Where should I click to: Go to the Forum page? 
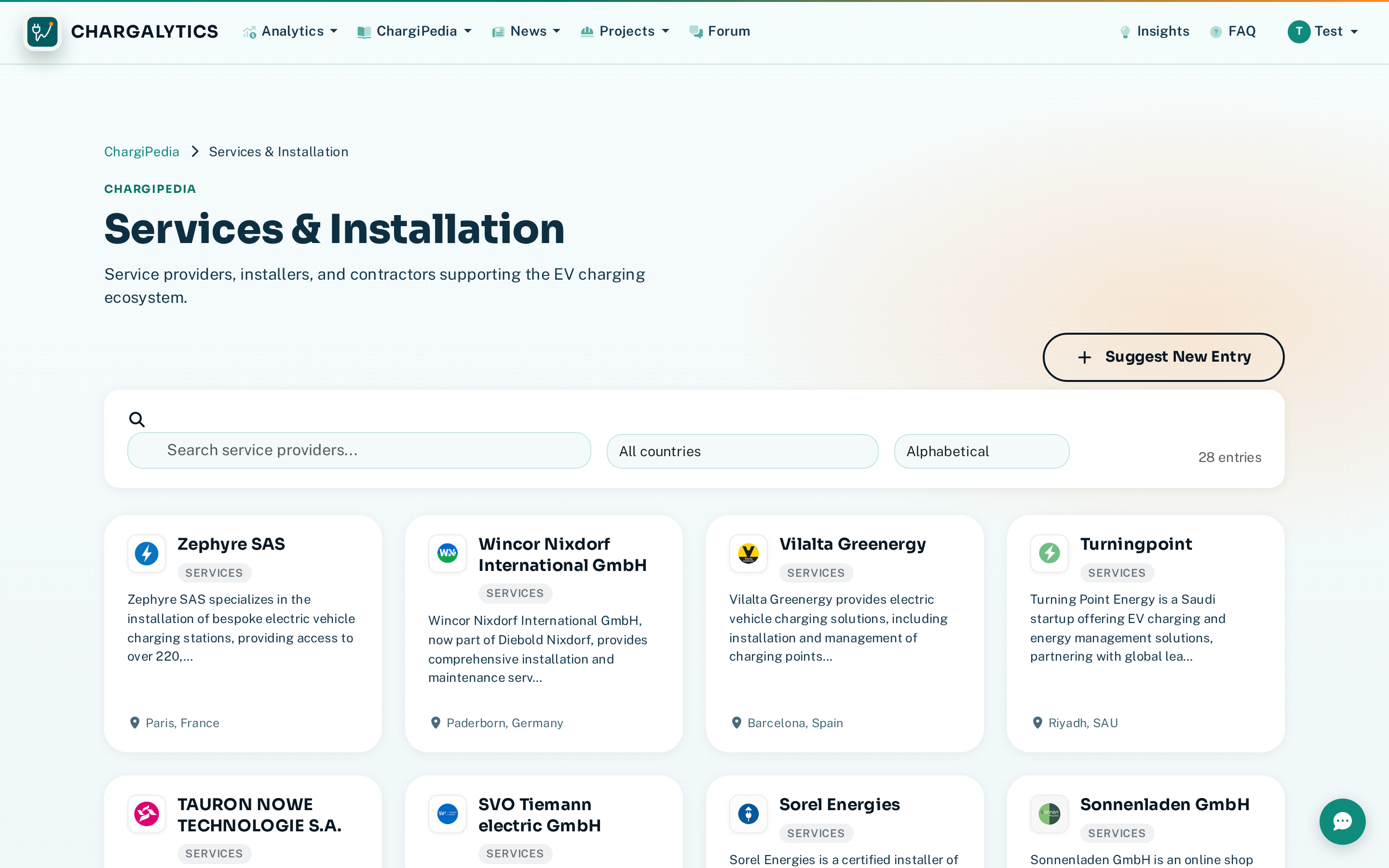coord(720,31)
